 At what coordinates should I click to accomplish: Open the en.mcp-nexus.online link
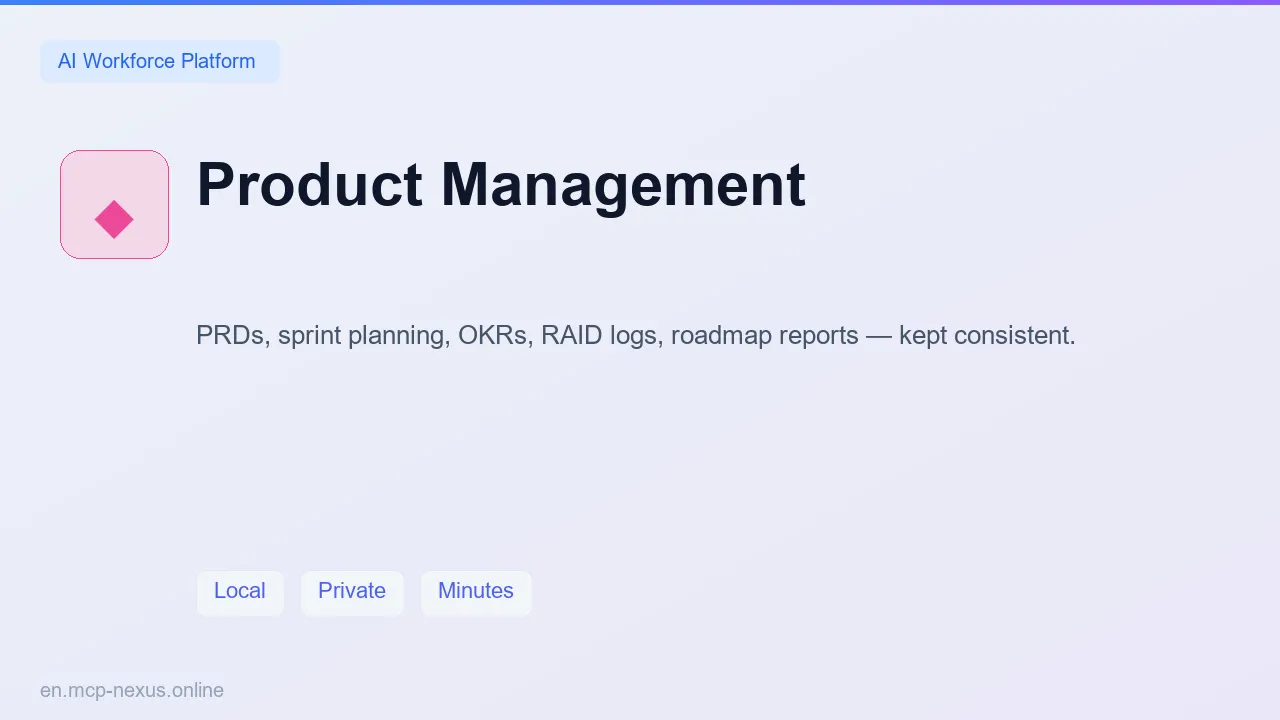(132, 690)
